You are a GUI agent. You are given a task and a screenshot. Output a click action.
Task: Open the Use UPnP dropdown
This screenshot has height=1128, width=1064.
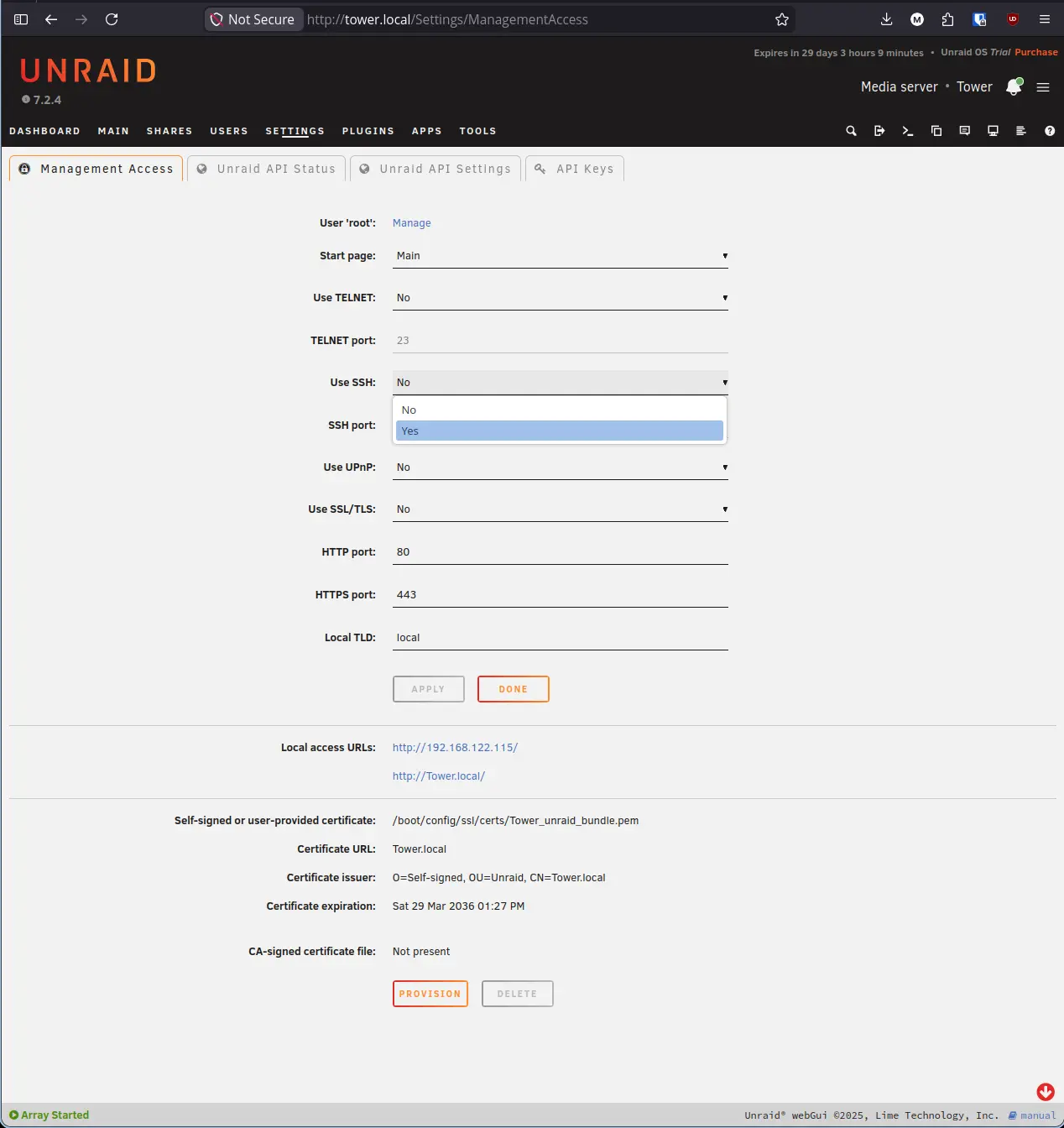click(x=561, y=467)
